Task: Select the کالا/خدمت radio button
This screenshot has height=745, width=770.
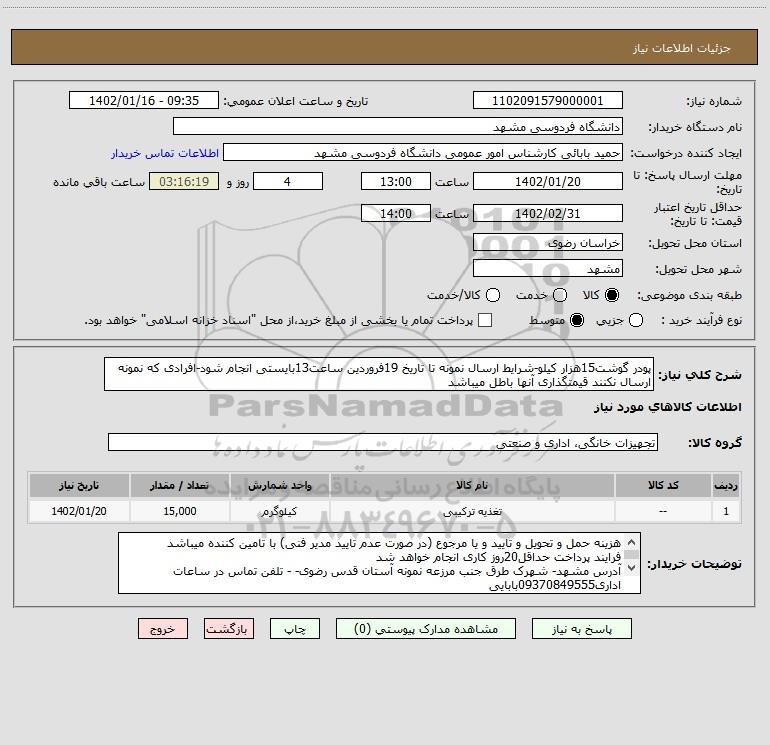Action: pos(493,295)
